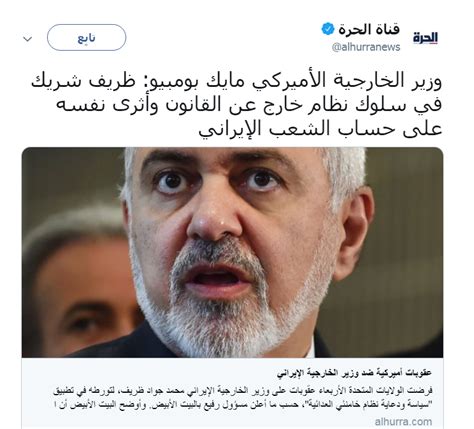Click the card headline عقوبات أميركية ضد وزير الخارجية
This screenshot has width=474, height=429.
[354, 373]
